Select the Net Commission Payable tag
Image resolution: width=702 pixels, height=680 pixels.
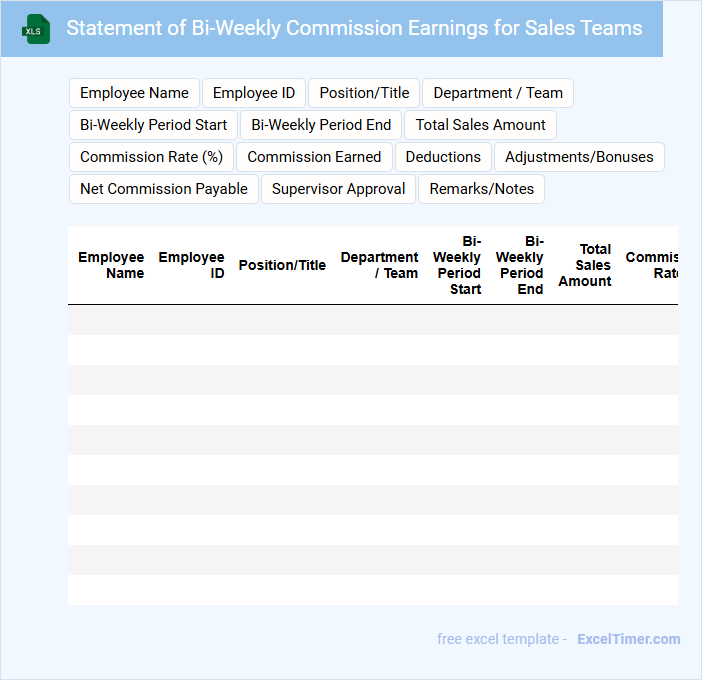164,189
